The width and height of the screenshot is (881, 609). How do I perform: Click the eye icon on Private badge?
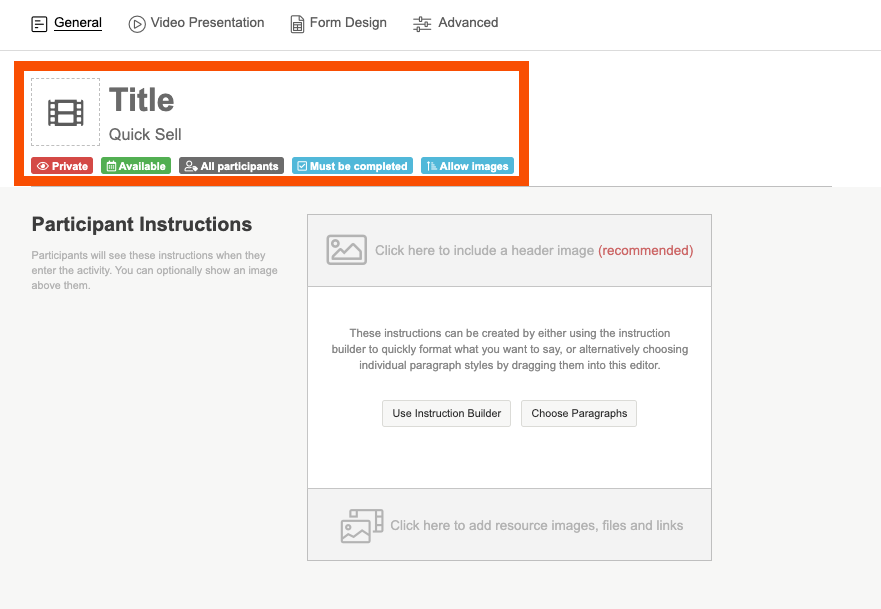tap(43, 166)
